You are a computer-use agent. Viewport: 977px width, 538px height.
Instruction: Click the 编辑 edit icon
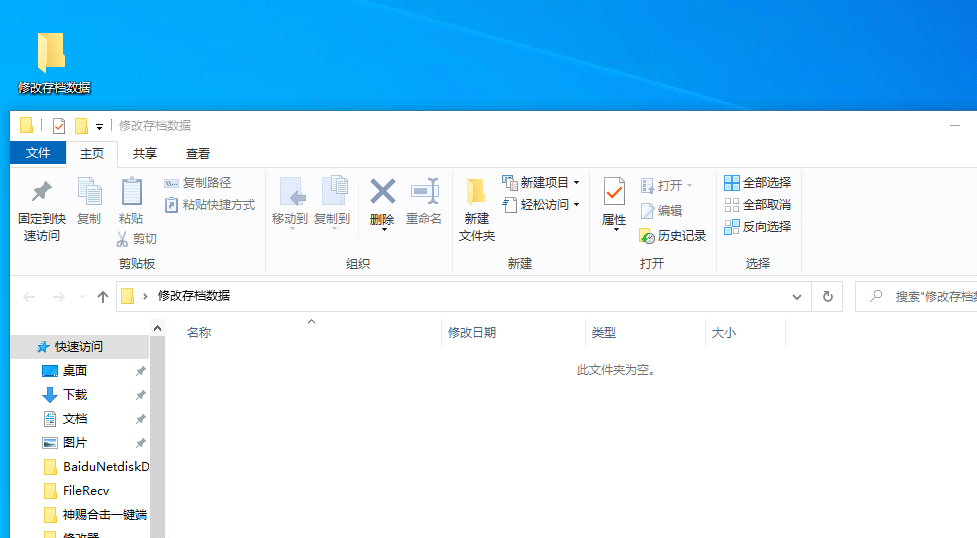tap(647, 211)
